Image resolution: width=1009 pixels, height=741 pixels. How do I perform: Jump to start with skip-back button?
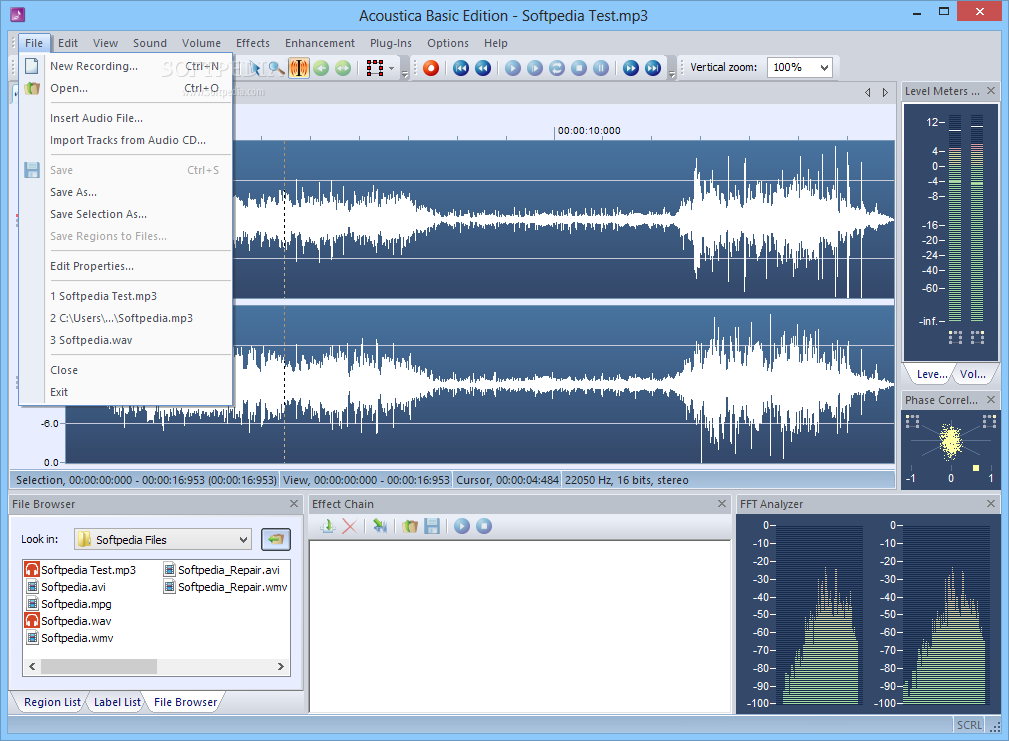[461, 68]
